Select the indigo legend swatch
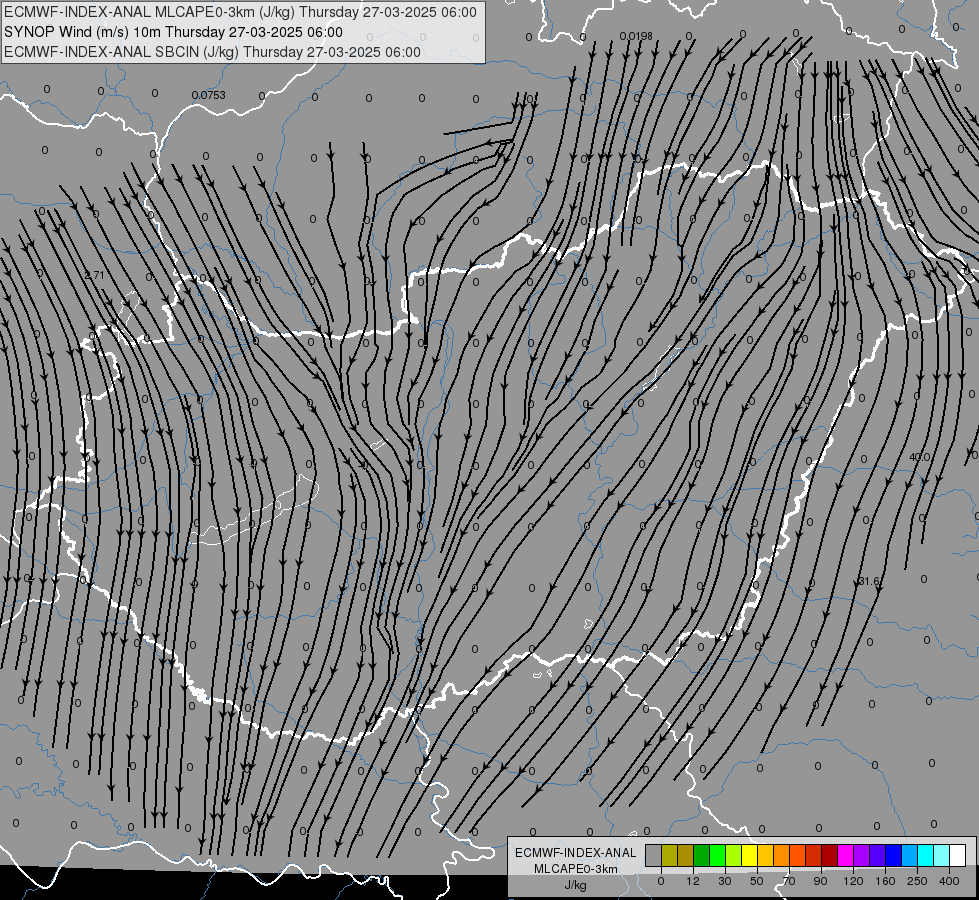 point(878,855)
